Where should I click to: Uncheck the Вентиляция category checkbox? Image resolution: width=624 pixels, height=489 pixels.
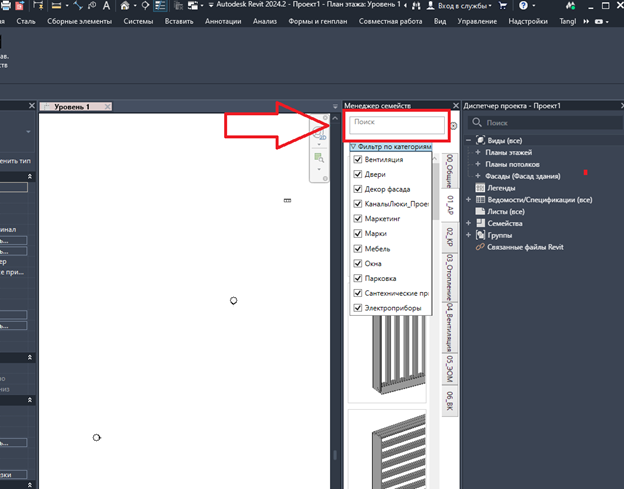[358, 159]
